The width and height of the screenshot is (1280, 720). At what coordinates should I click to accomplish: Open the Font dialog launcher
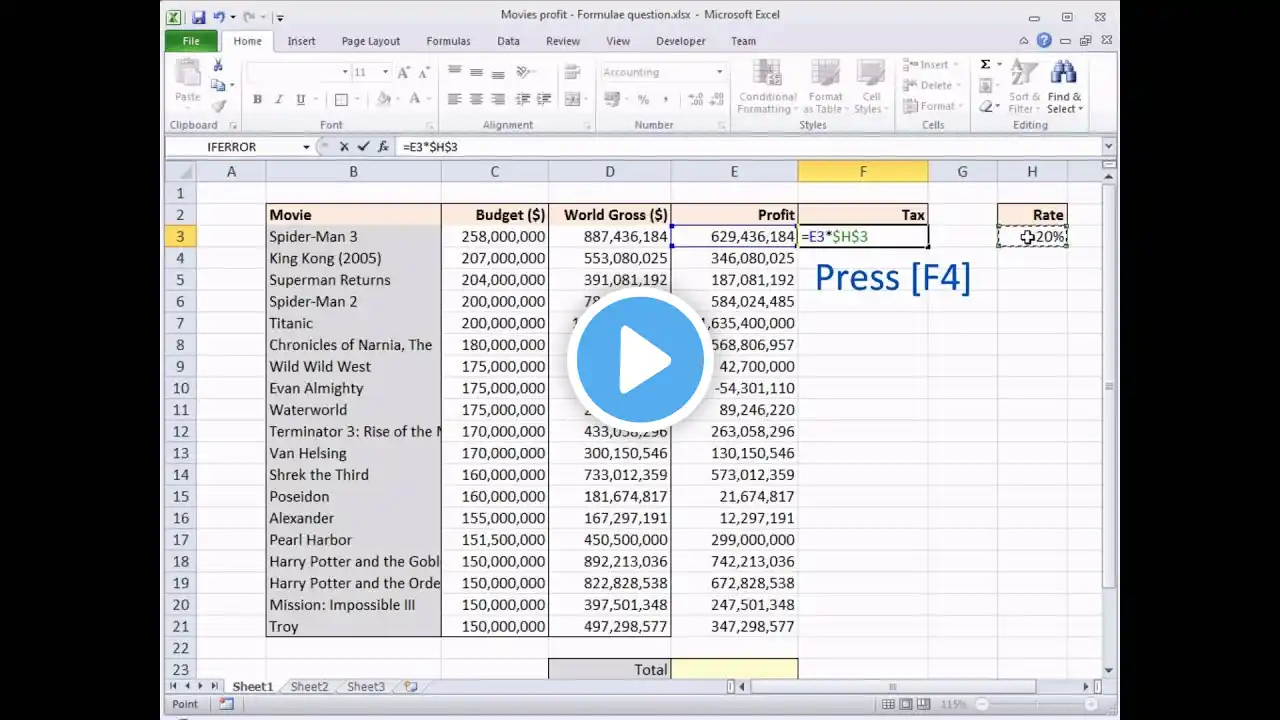point(431,126)
